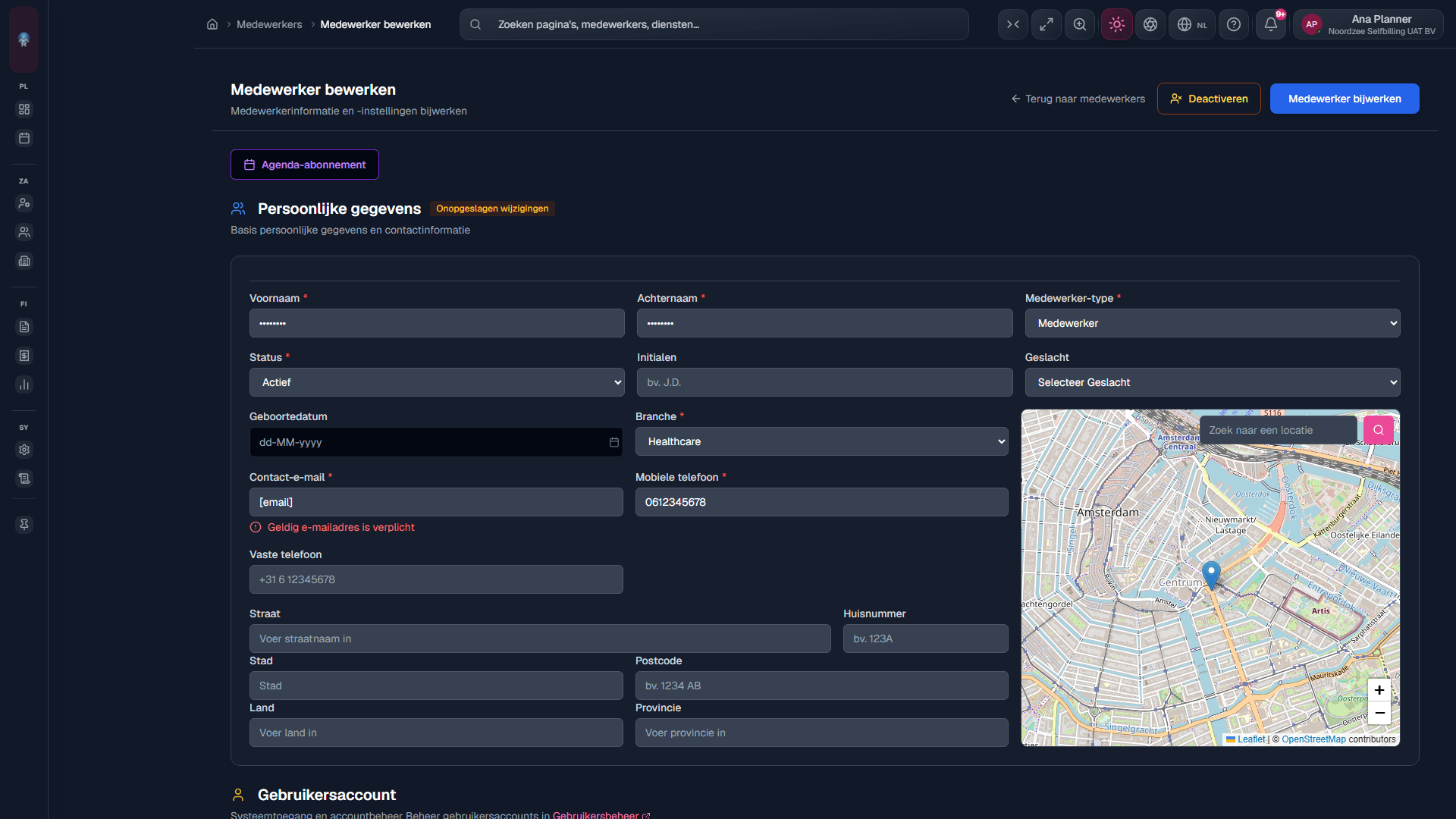Focus the global search field
Viewport: 1456px width, 819px height.
pos(714,24)
